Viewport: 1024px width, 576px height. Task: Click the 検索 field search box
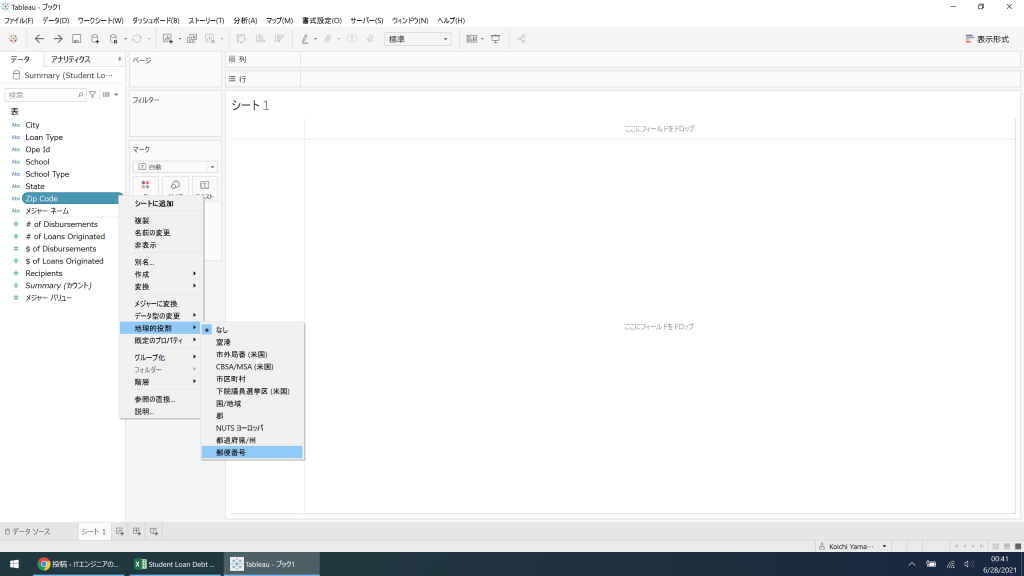[x=45, y=95]
